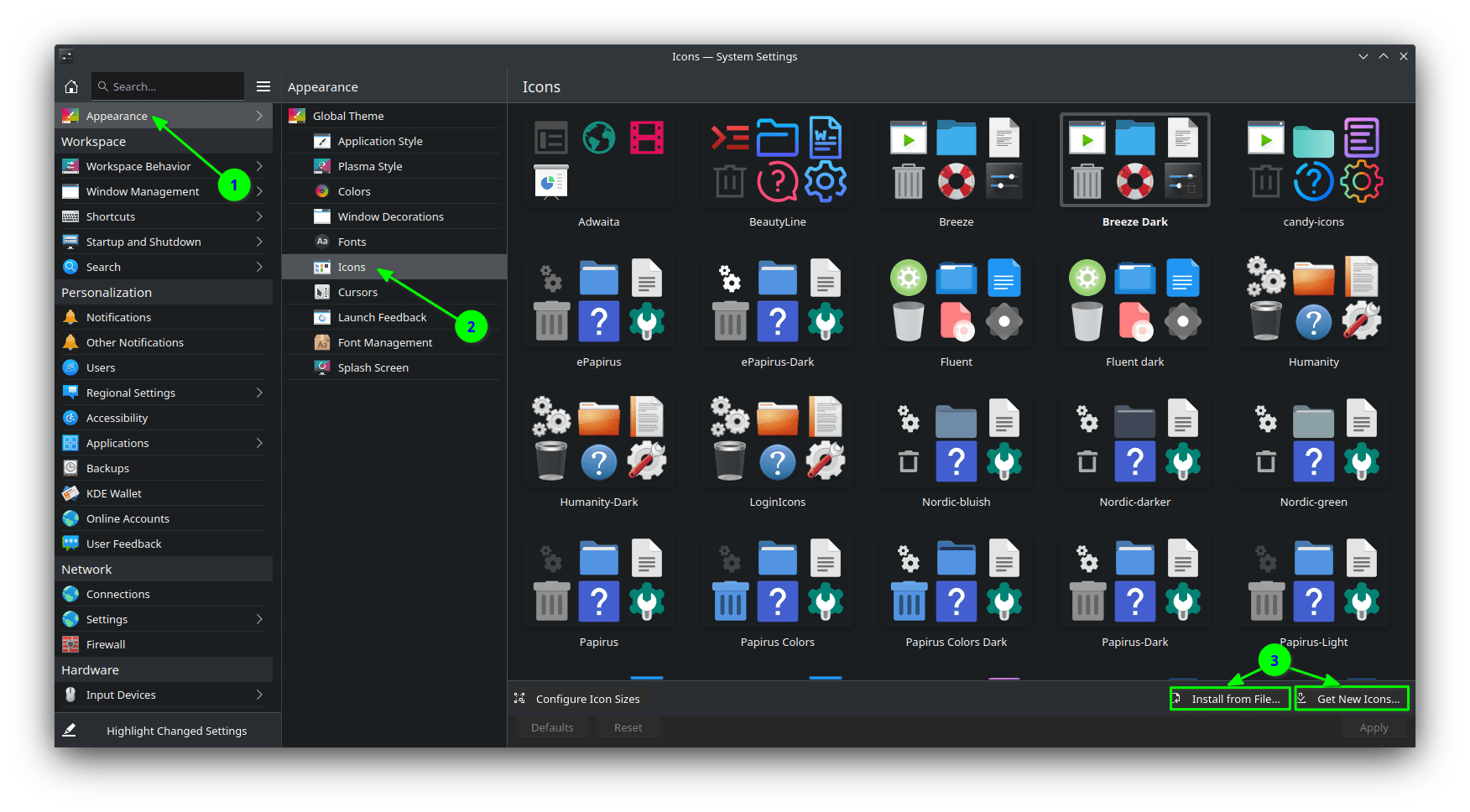This screenshot has width=1470, height=812.
Task: Click the Get New Icons button
Action: click(1351, 698)
